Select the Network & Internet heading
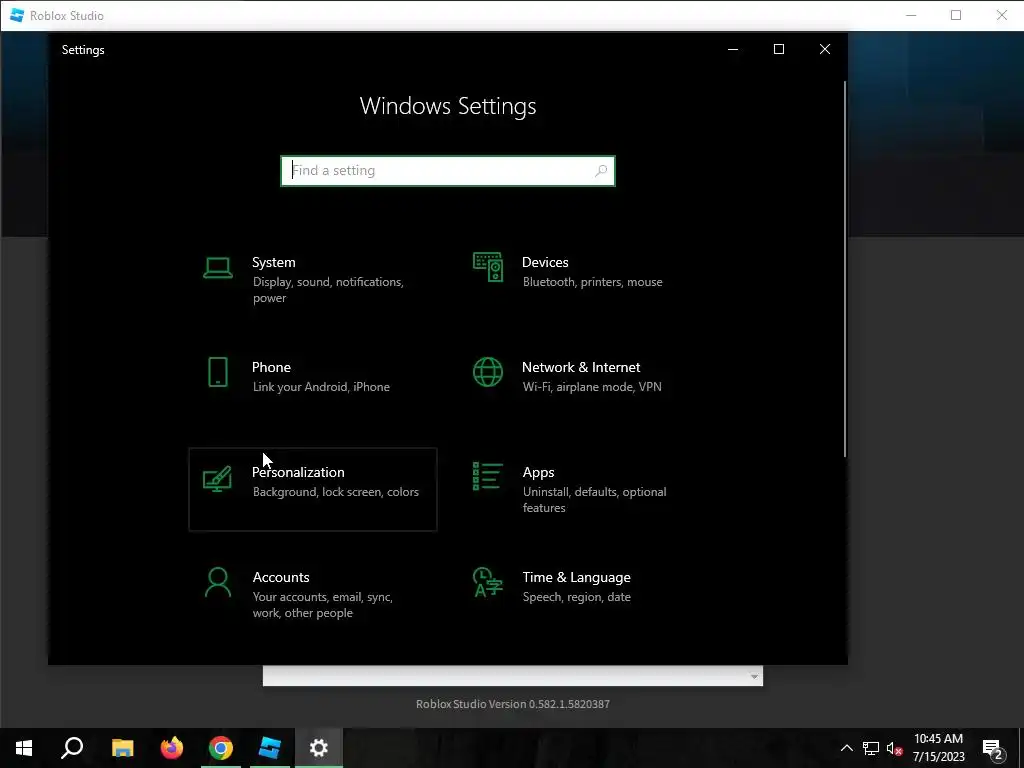The image size is (1024, 768). [x=581, y=367]
